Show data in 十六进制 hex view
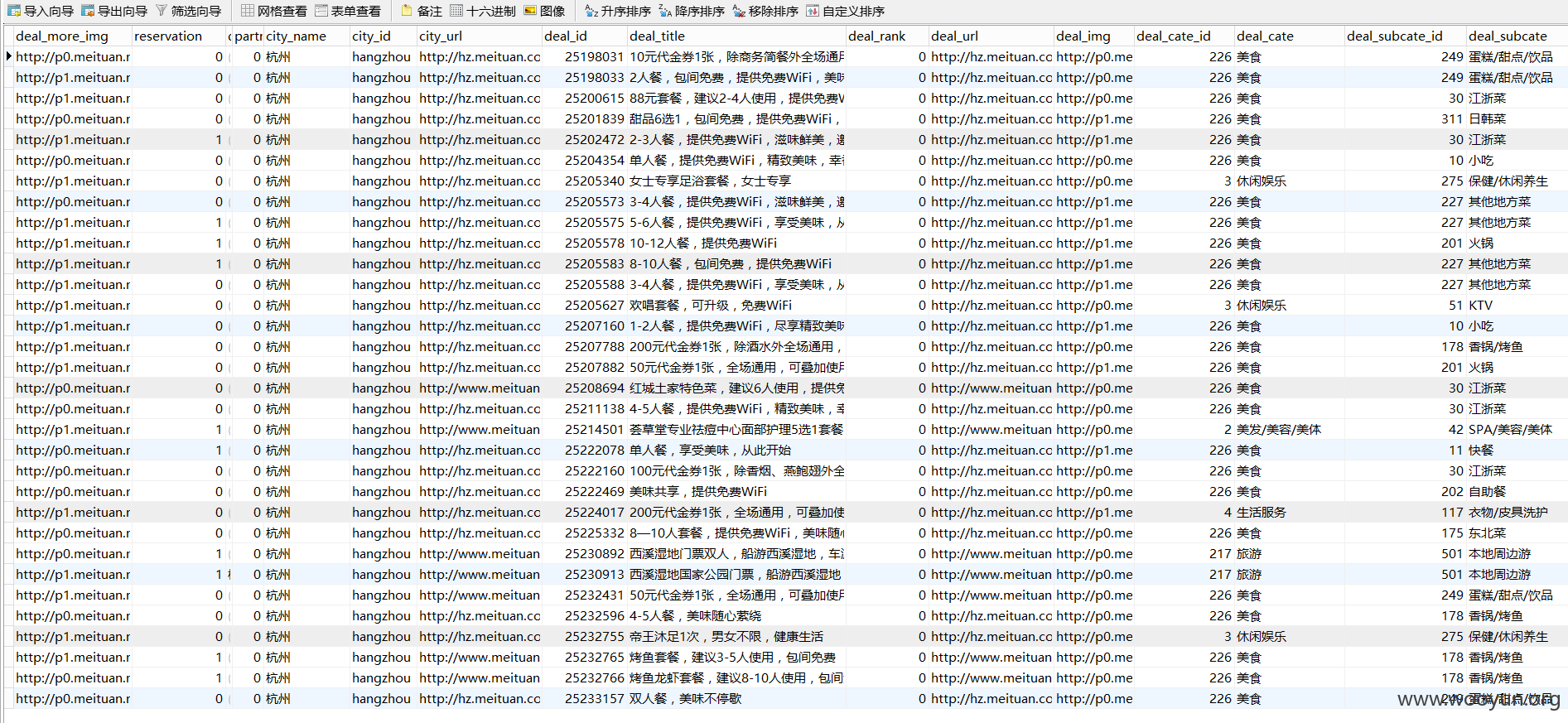The height and width of the screenshot is (723, 1568). pyautogui.click(x=483, y=11)
